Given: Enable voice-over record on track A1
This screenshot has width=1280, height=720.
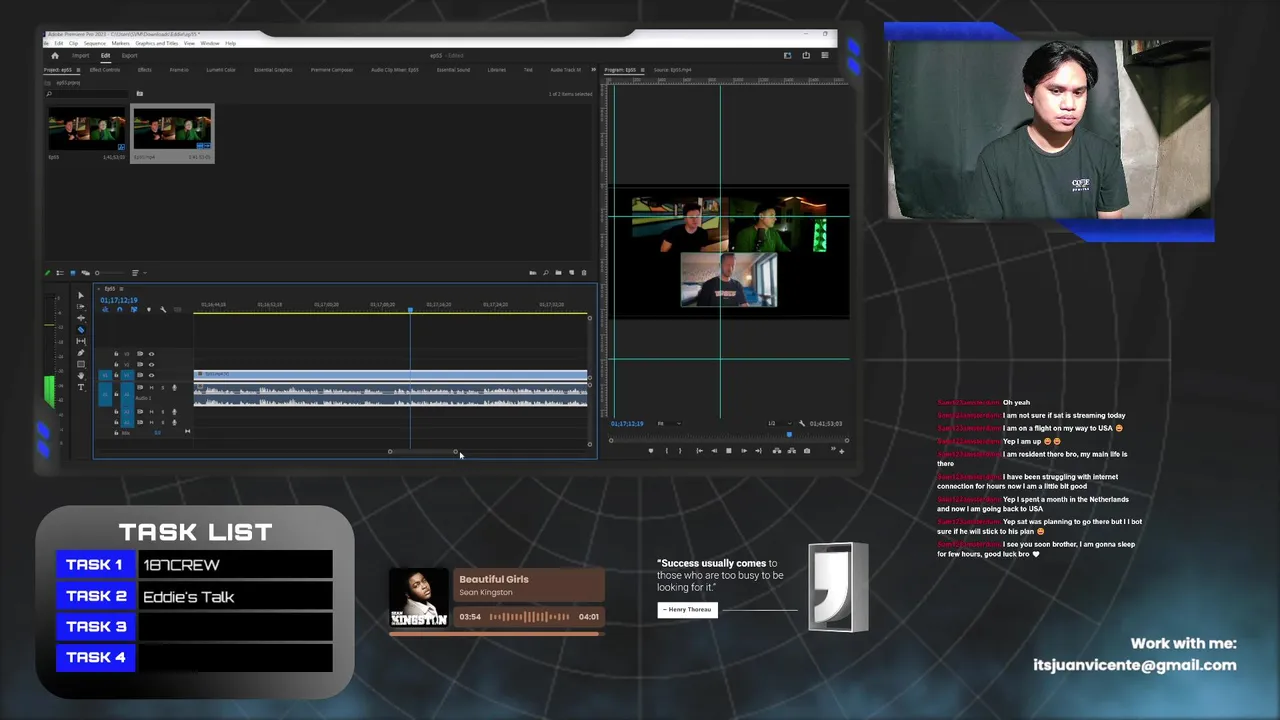Looking at the screenshot, I should pos(174,388).
